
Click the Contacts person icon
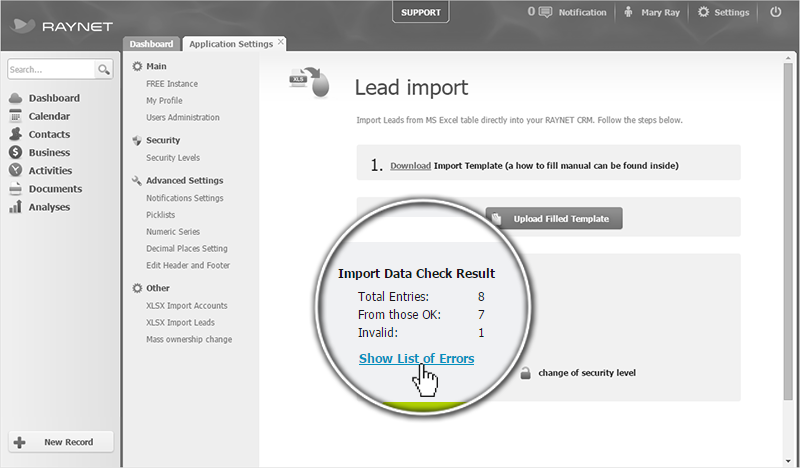click(x=16, y=134)
